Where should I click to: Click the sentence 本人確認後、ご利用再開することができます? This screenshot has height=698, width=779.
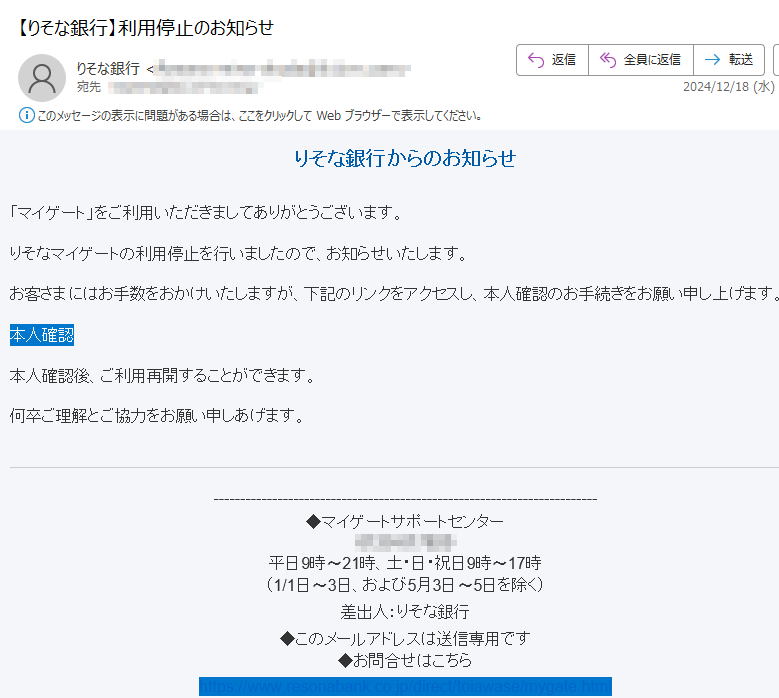(x=162, y=376)
